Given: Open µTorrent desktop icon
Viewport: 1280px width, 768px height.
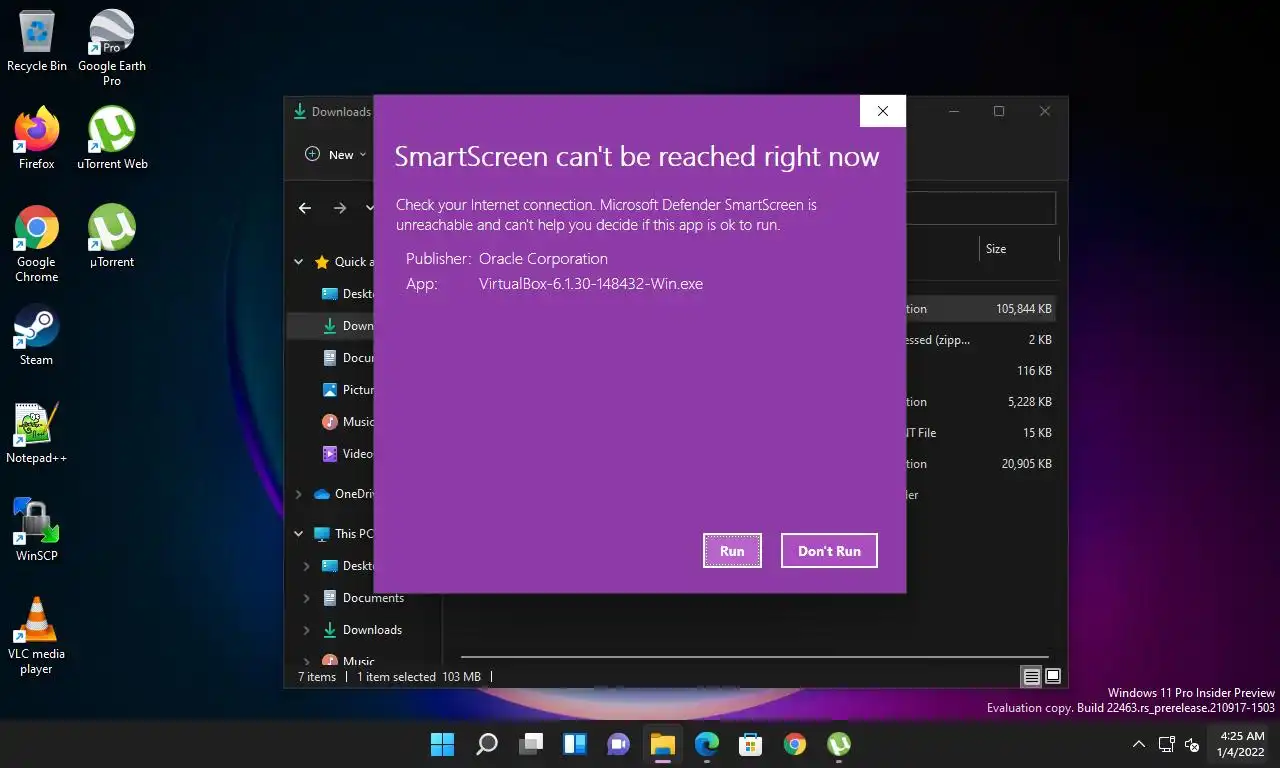Looking at the screenshot, I should (x=112, y=236).
